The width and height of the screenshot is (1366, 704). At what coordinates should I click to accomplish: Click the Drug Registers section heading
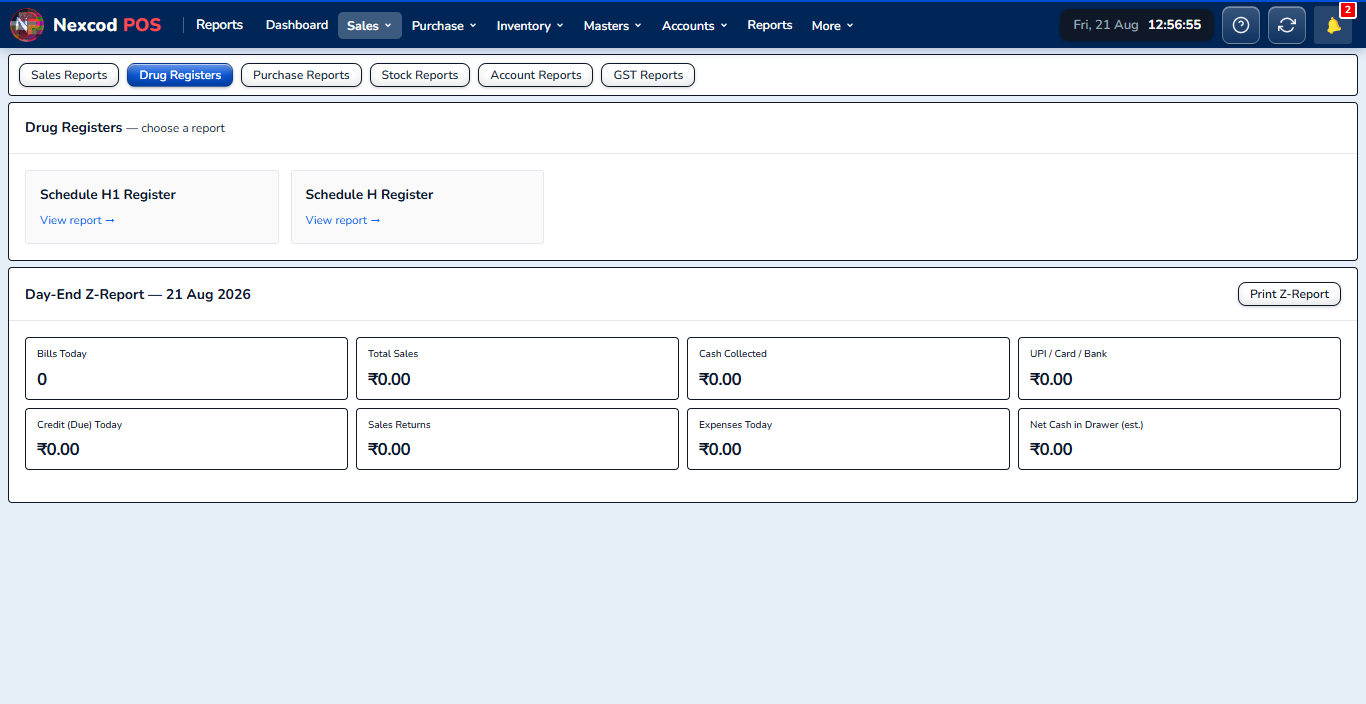tap(74, 128)
